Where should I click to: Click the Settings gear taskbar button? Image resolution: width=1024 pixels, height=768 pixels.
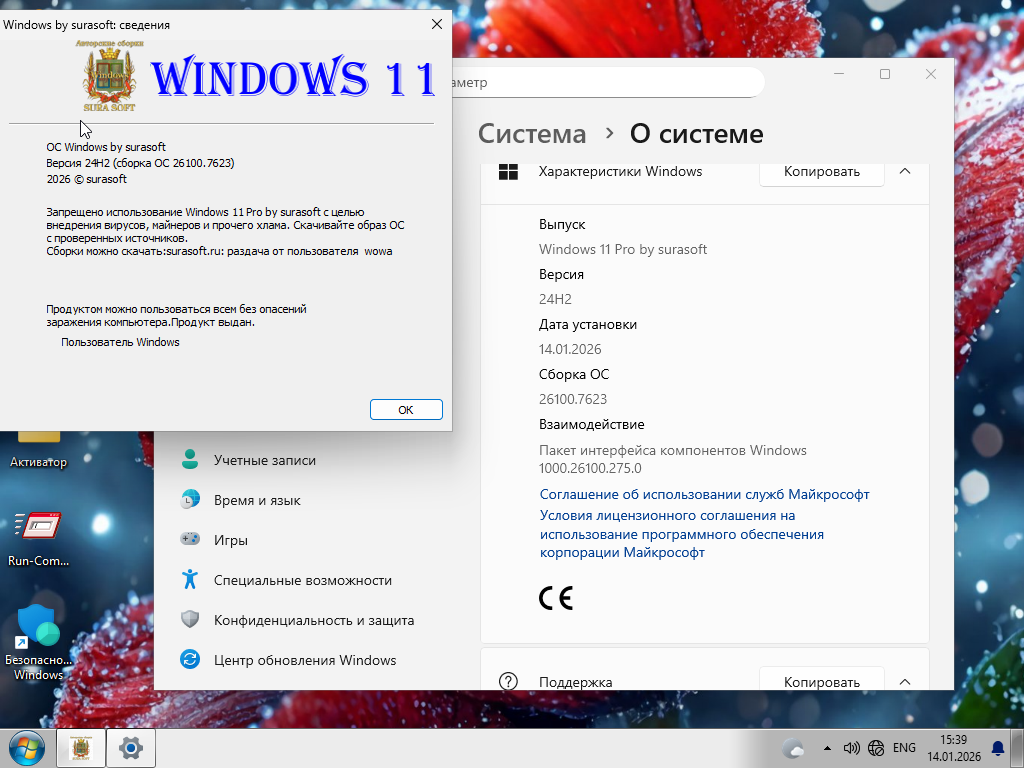(131, 748)
